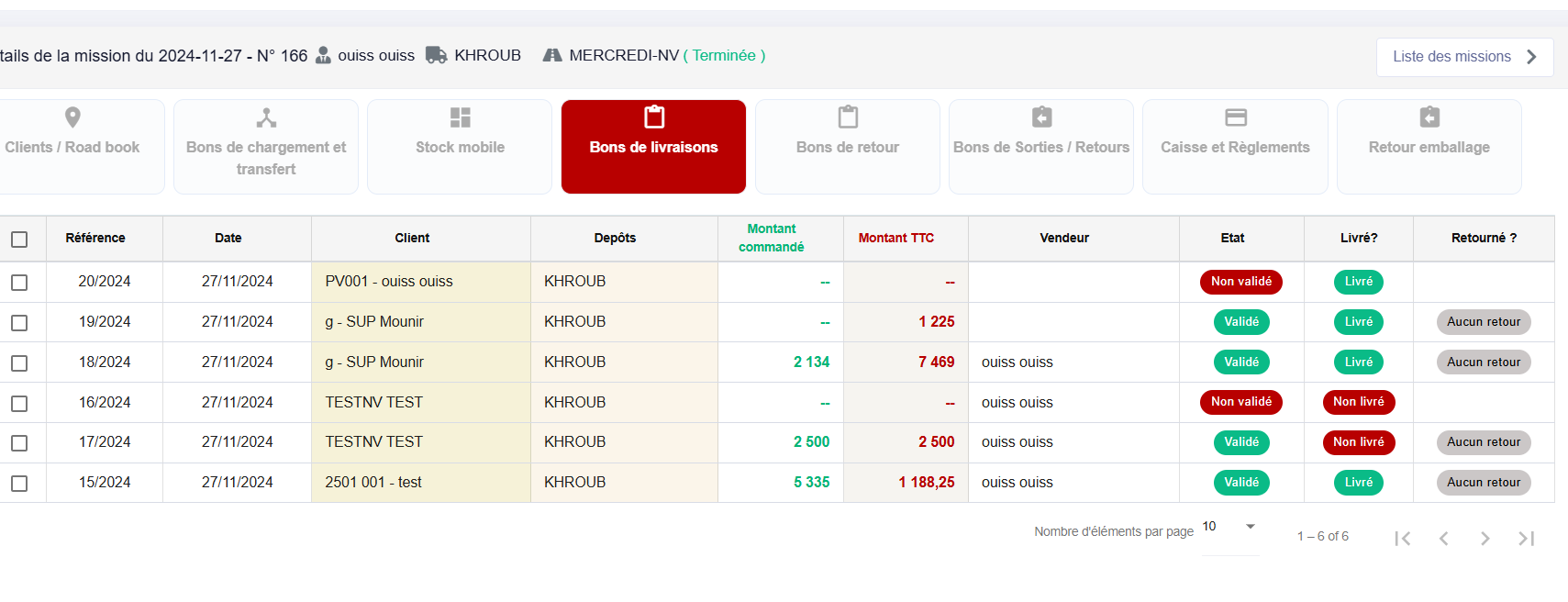The height and width of the screenshot is (602, 1568).
Task: Click the Non validé badge for 16/2024
Action: (x=1240, y=402)
